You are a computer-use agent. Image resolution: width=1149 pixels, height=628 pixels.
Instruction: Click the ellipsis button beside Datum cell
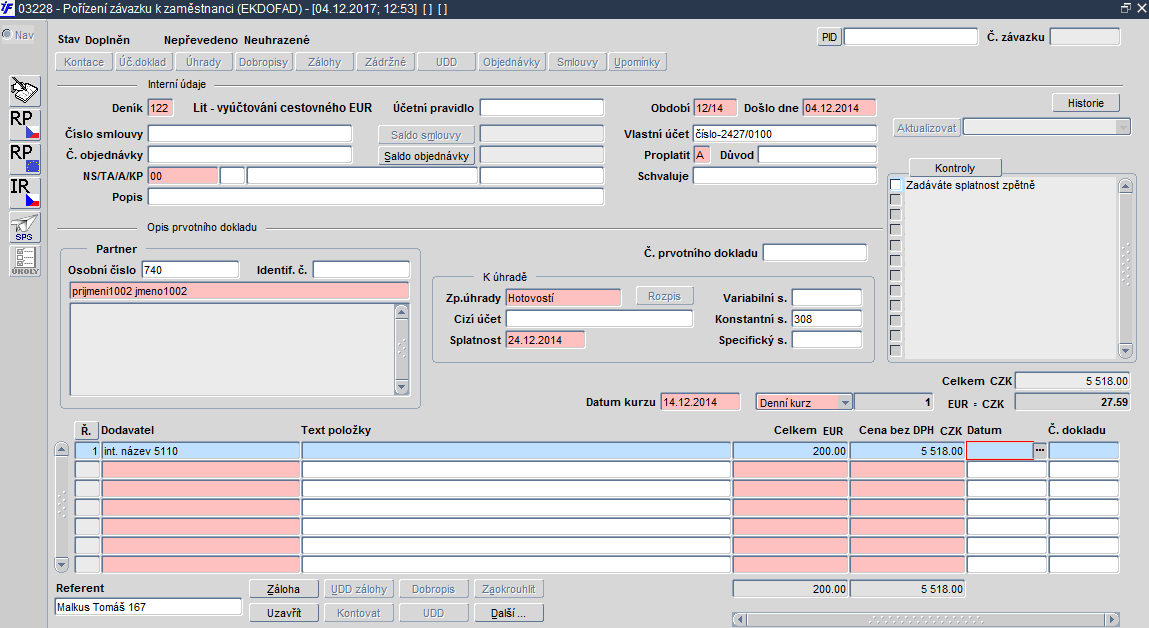click(x=1040, y=451)
